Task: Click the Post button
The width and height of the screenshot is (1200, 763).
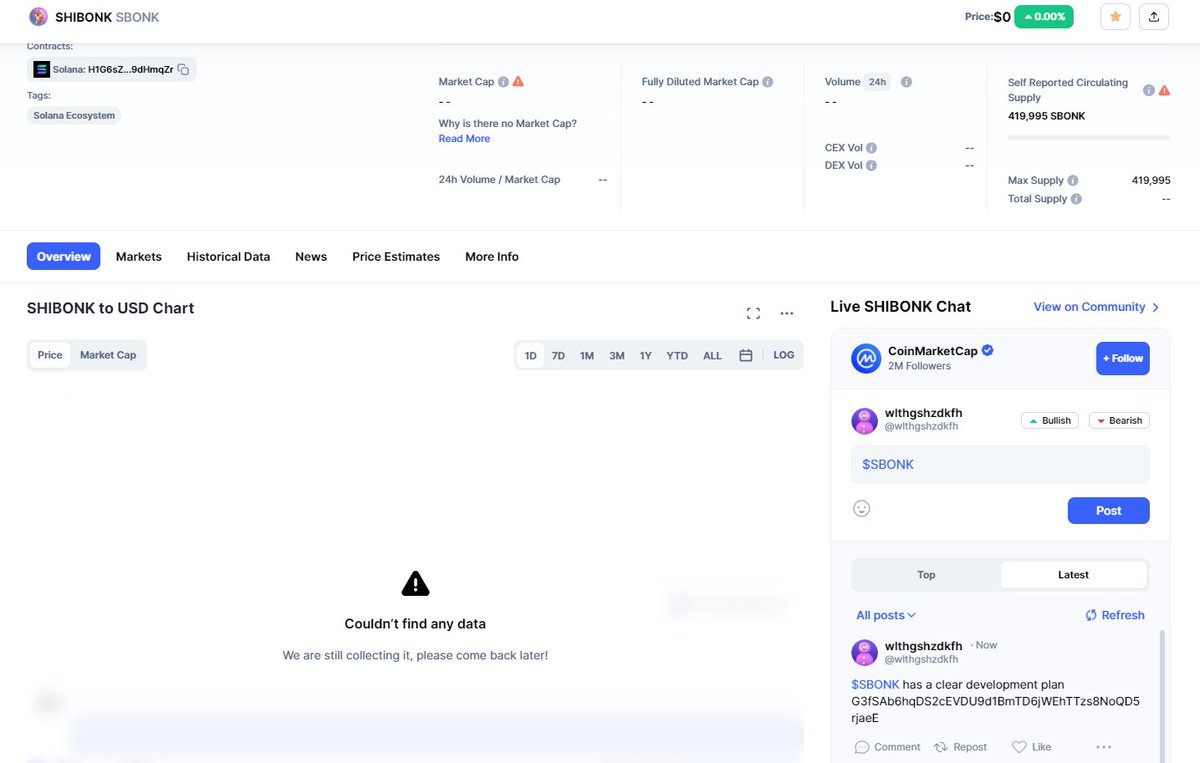Action: click(1109, 510)
